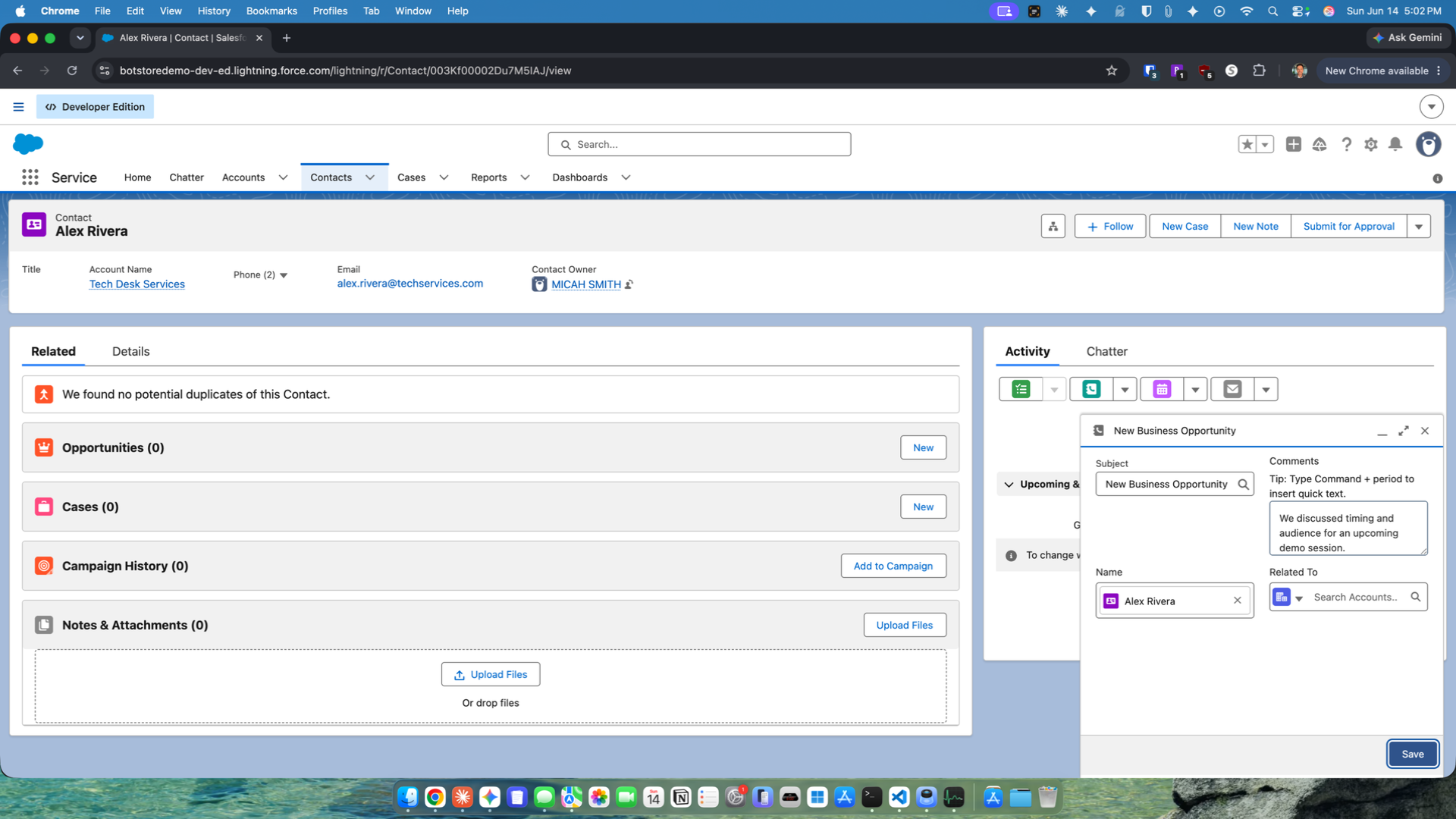Open the Salesforce Guidance Center icon
This screenshot has width=1456, height=819.
(x=1319, y=144)
